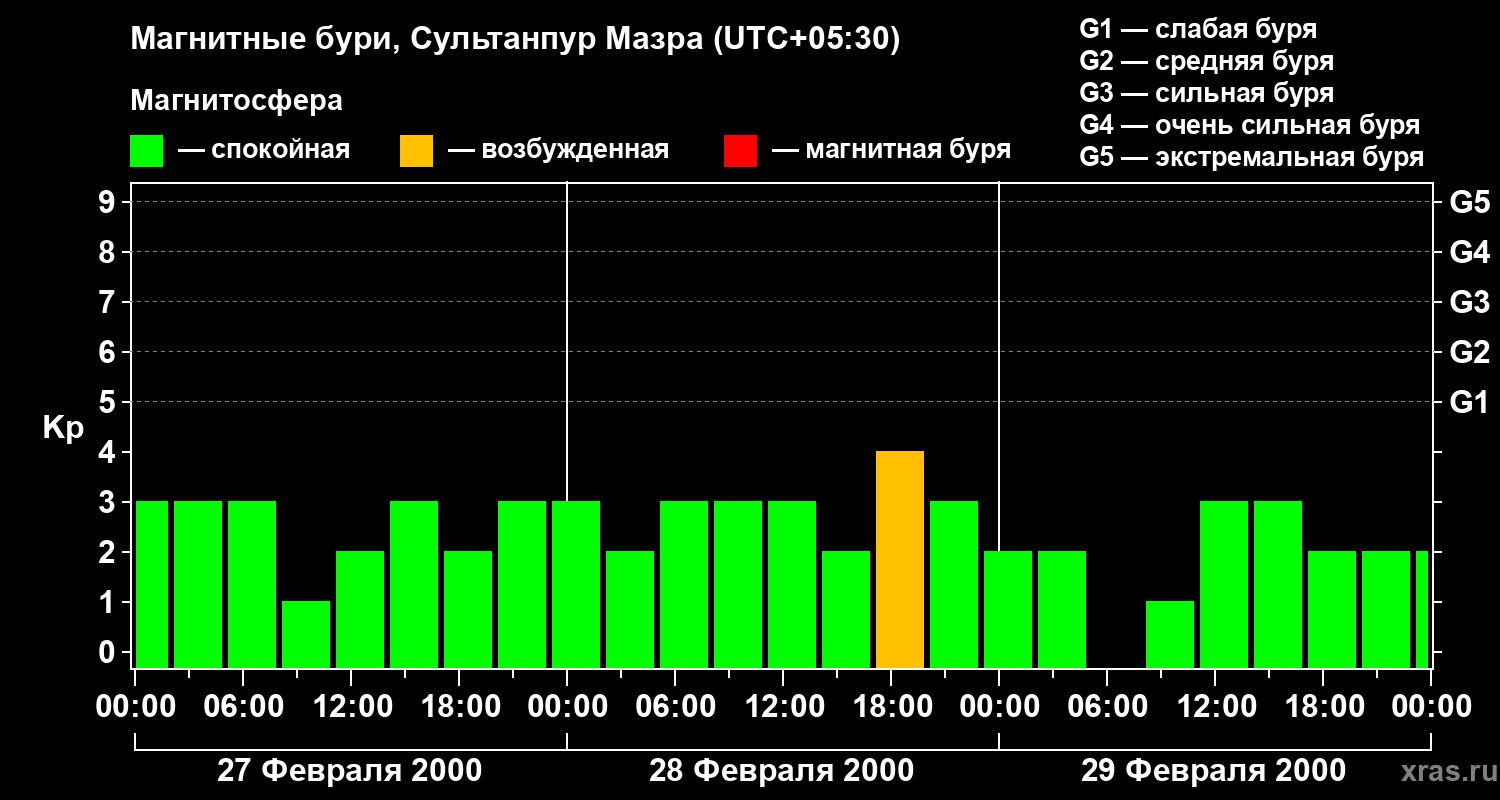This screenshot has height=800, width=1500.
Task: Select the Kp 1 bar on 27 Февраля
Action: (x=306, y=635)
